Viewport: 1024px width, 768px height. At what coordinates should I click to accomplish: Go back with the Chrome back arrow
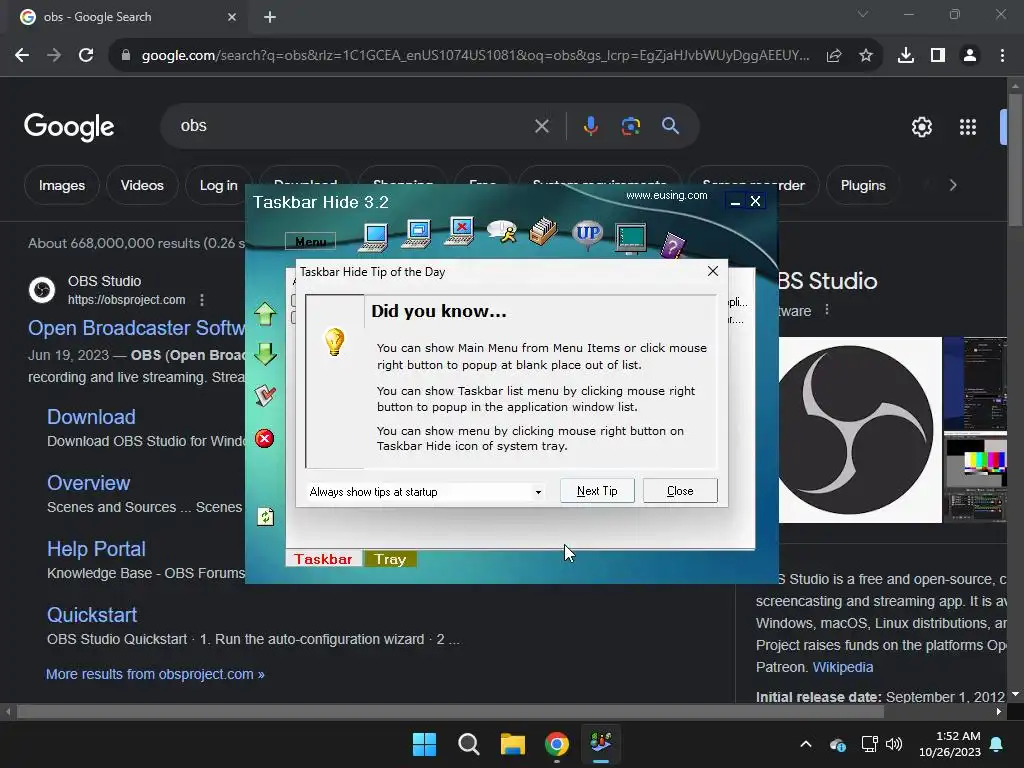[22, 56]
